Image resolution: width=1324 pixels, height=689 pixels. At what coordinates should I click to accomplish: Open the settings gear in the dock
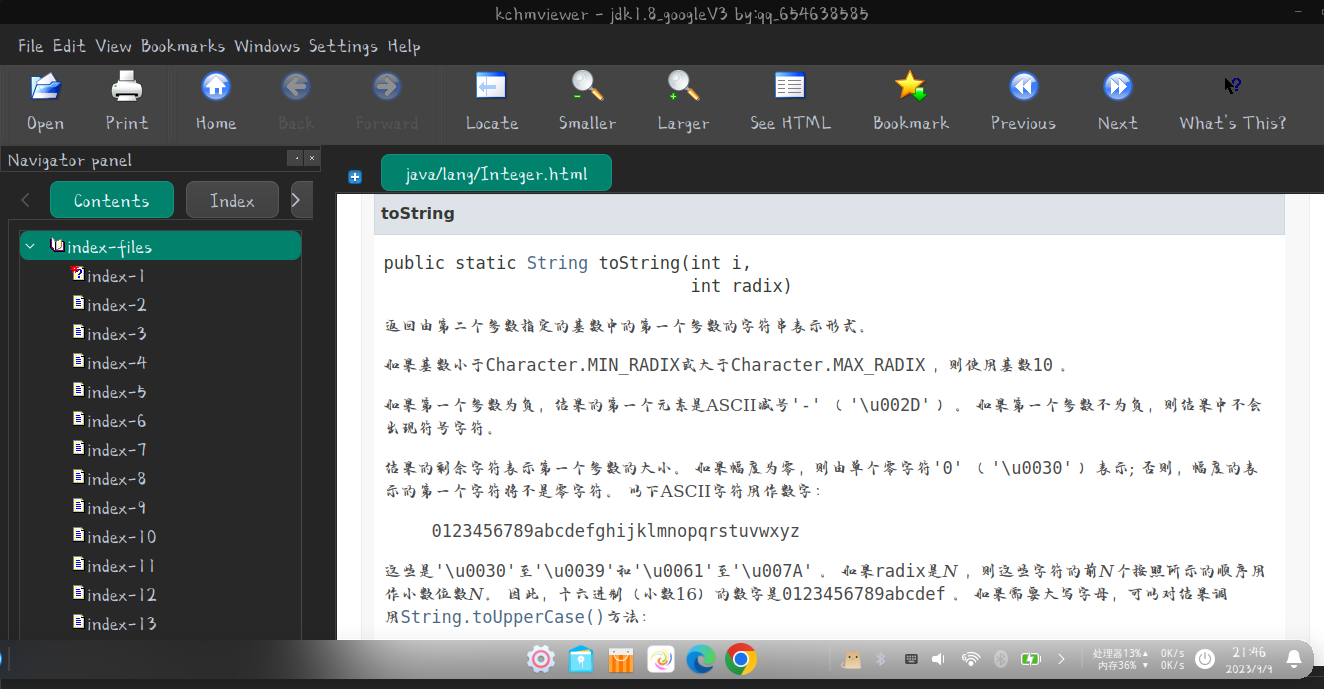click(x=541, y=659)
